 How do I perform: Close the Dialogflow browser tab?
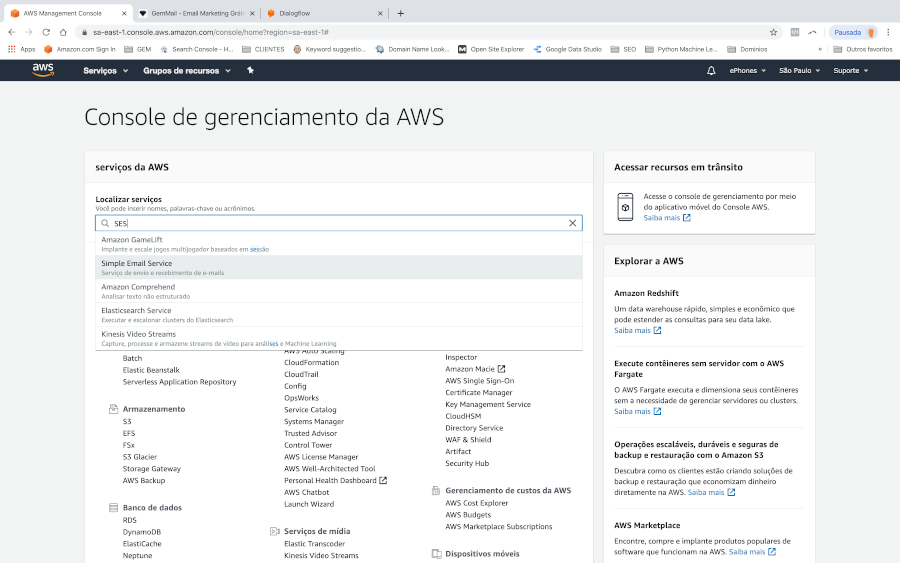[x=380, y=13]
